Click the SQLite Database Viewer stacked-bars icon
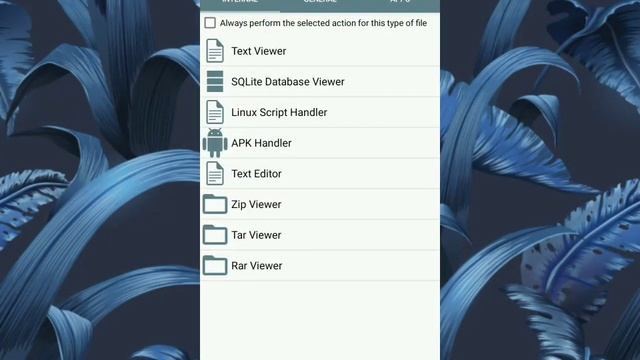This screenshot has height=360, width=640. point(215,81)
